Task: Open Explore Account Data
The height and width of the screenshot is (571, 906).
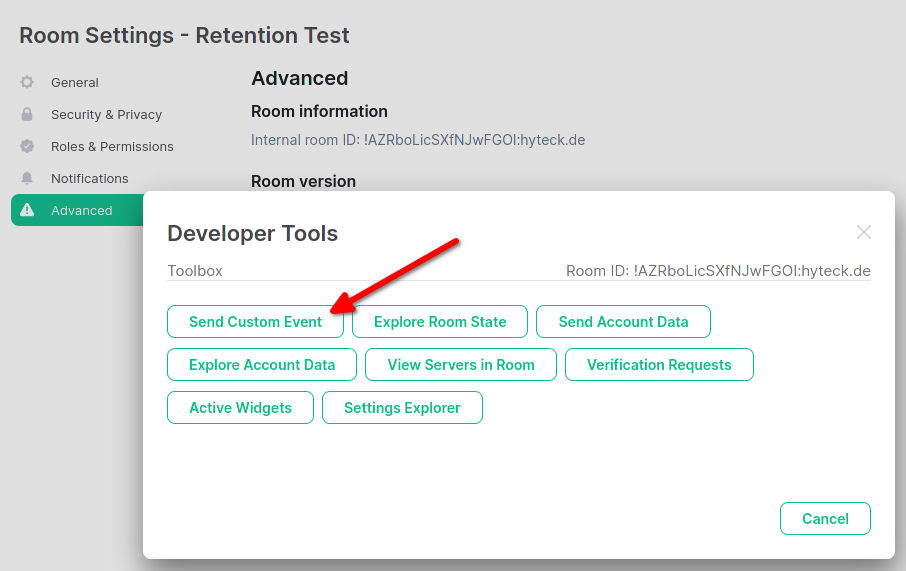Action: coord(262,365)
